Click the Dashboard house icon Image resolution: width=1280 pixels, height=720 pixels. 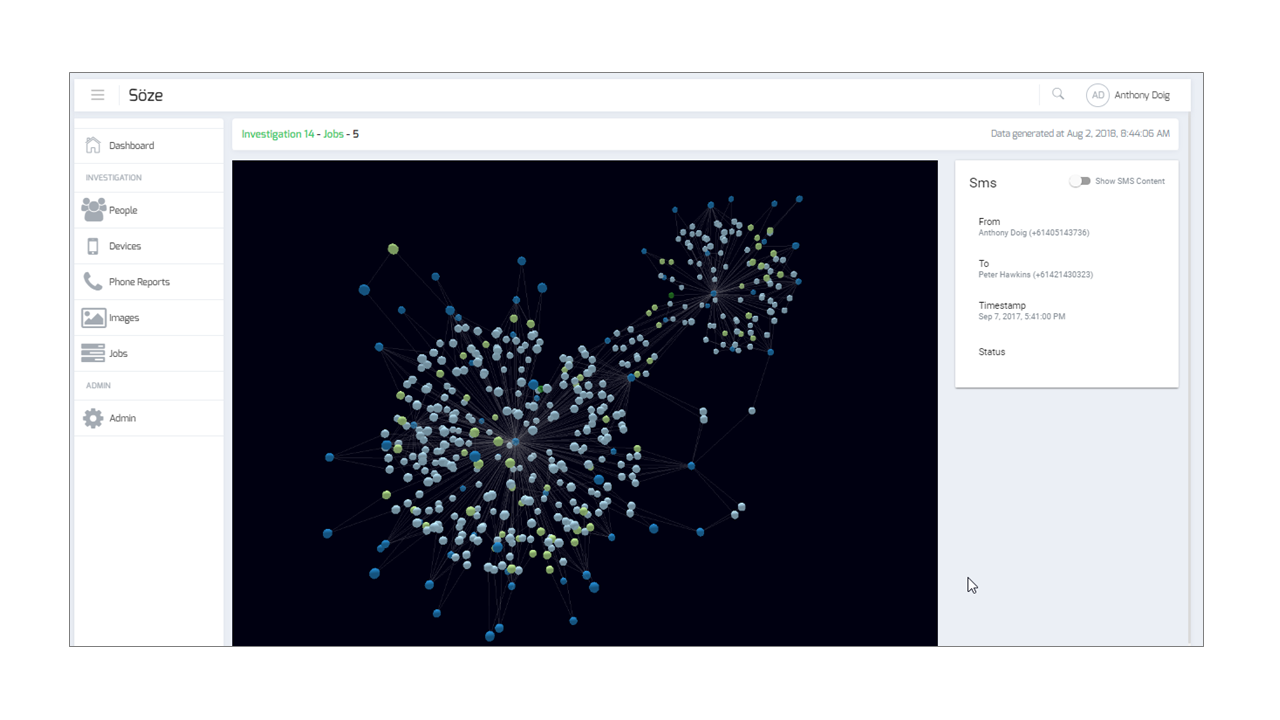(x=93, y=145)
